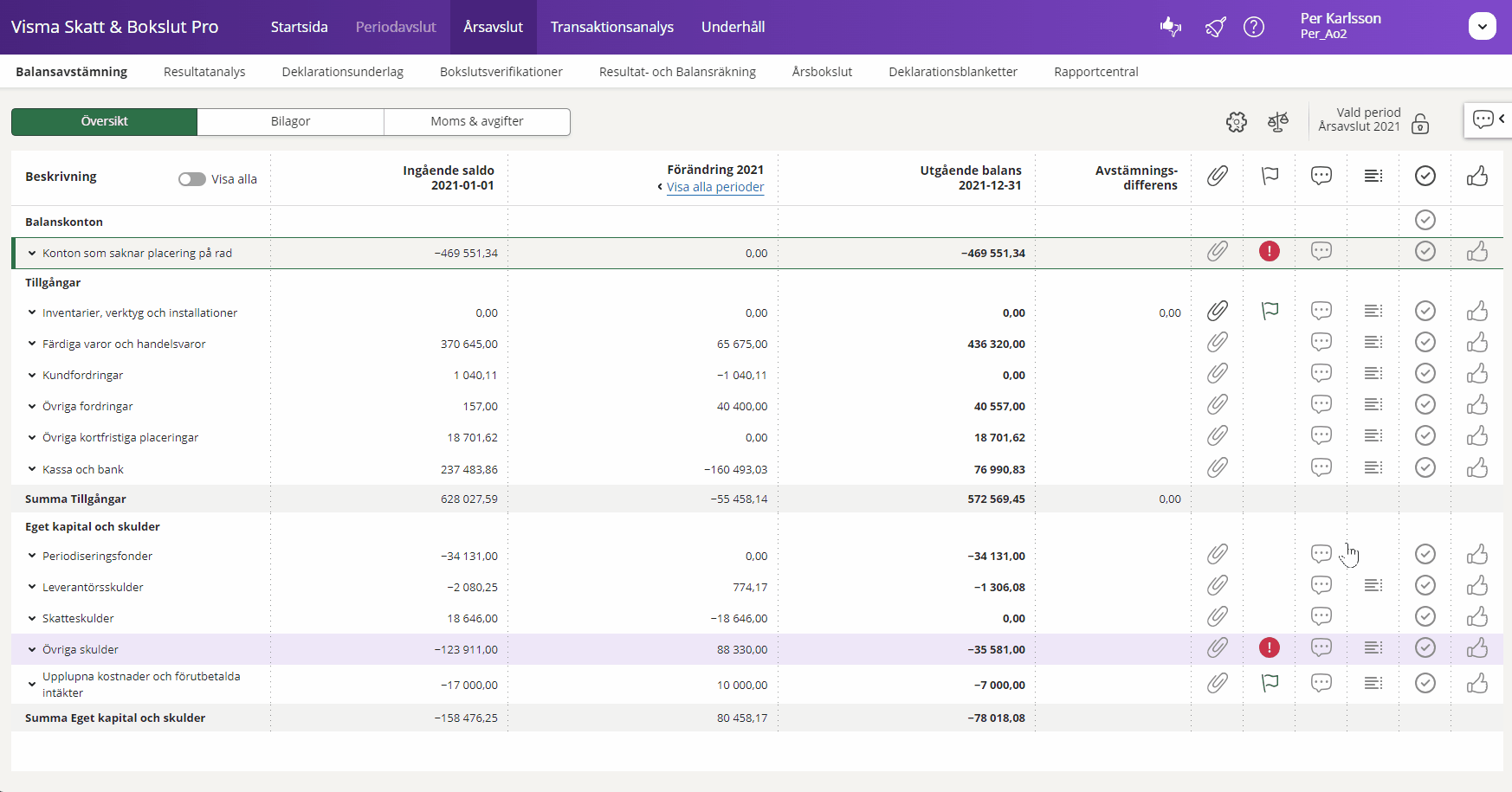Open the Transaktionsanalys menu

tap(611, 27)
